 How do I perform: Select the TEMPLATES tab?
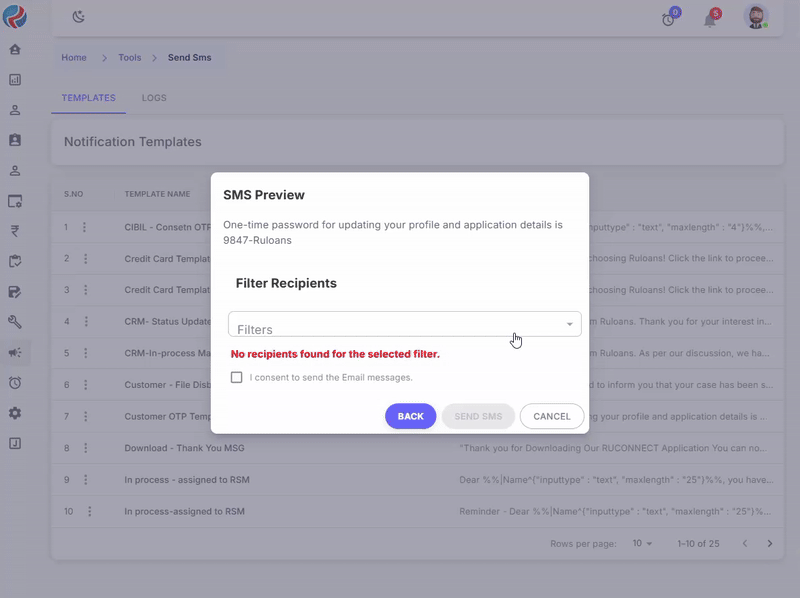point(88,98)
